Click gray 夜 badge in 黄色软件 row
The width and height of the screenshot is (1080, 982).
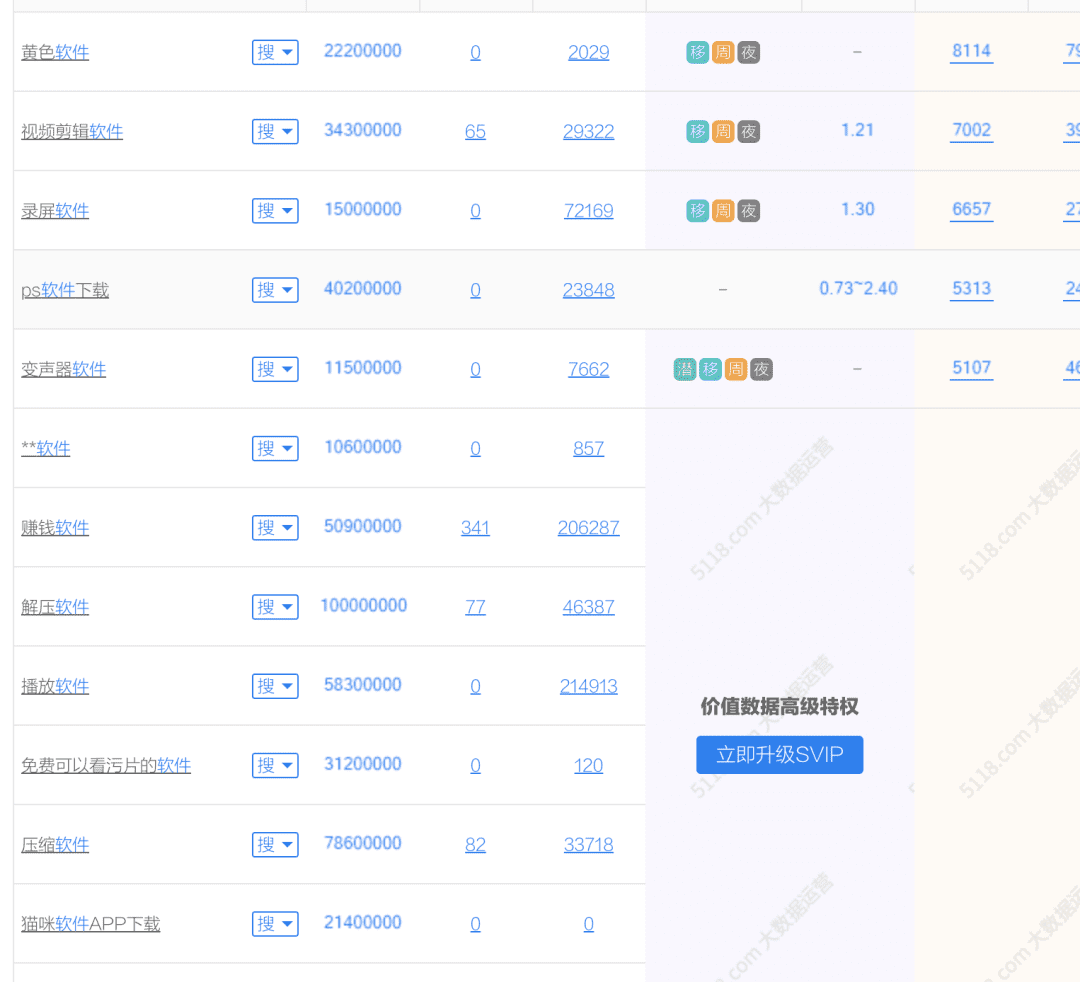click(749, 52)
